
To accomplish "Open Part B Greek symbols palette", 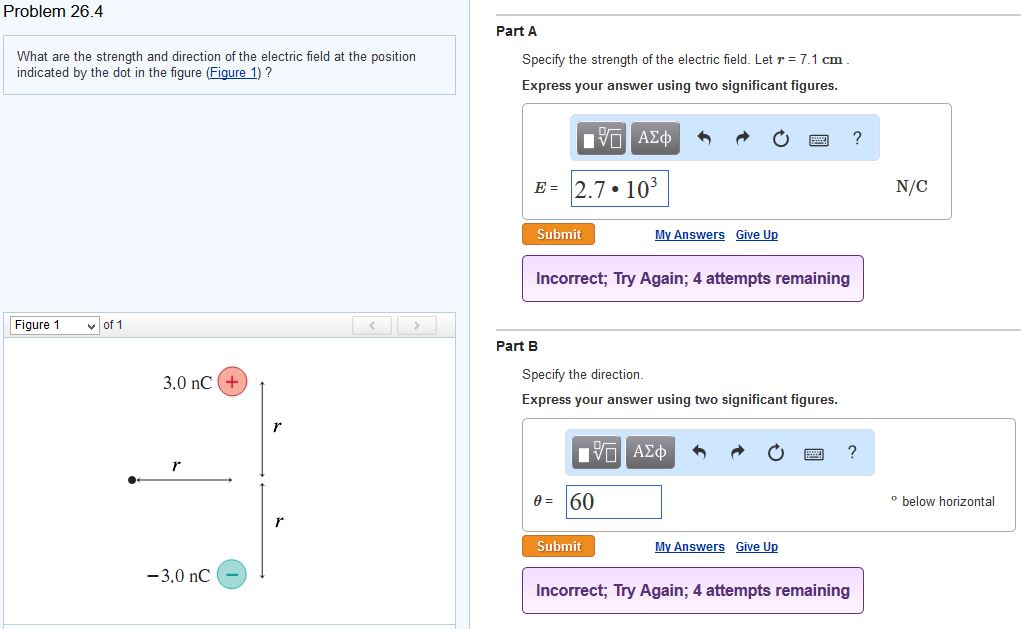I will pos(650,453).
